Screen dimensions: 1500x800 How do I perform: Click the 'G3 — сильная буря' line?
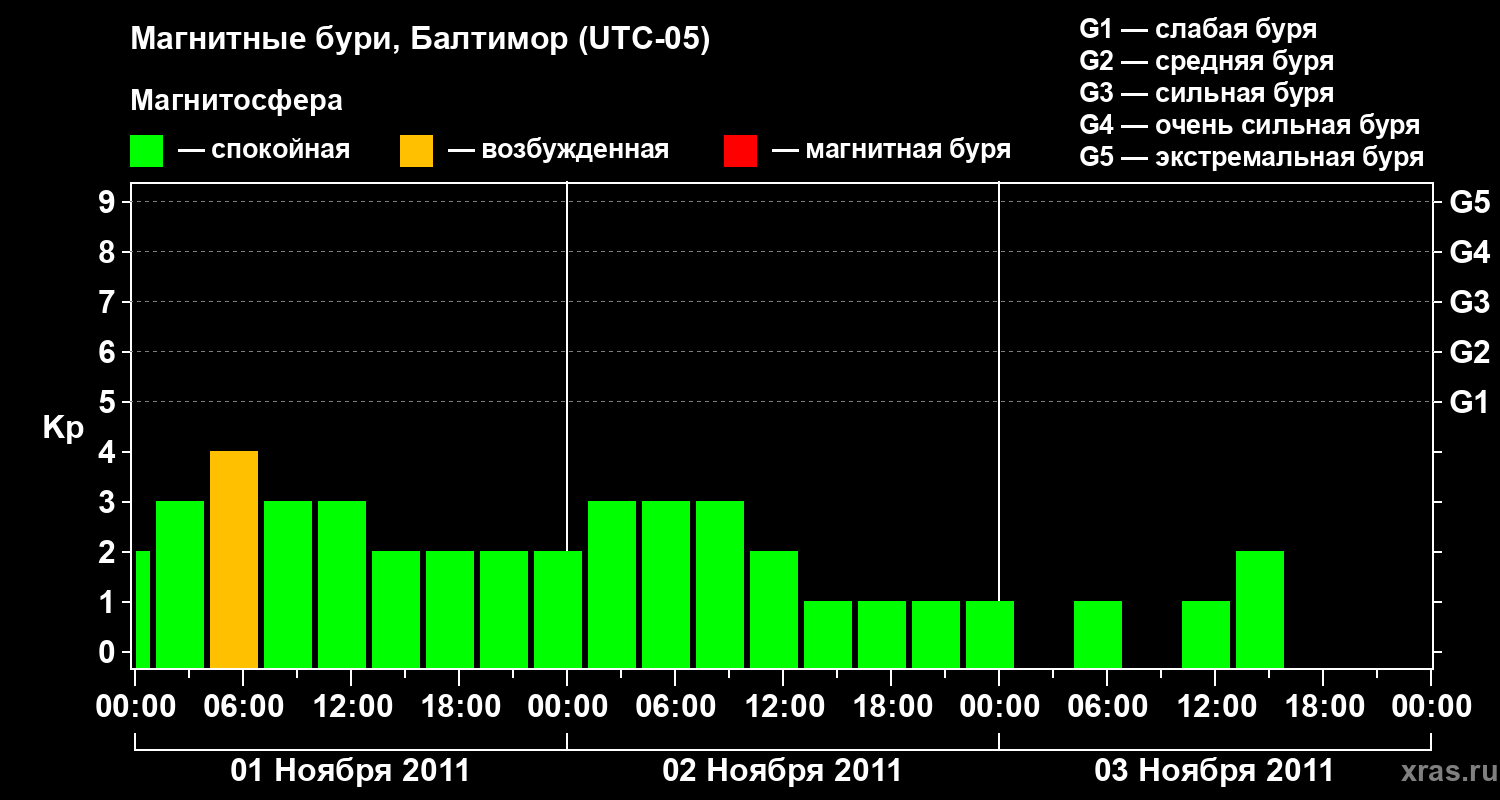(x=1207, y=93)
